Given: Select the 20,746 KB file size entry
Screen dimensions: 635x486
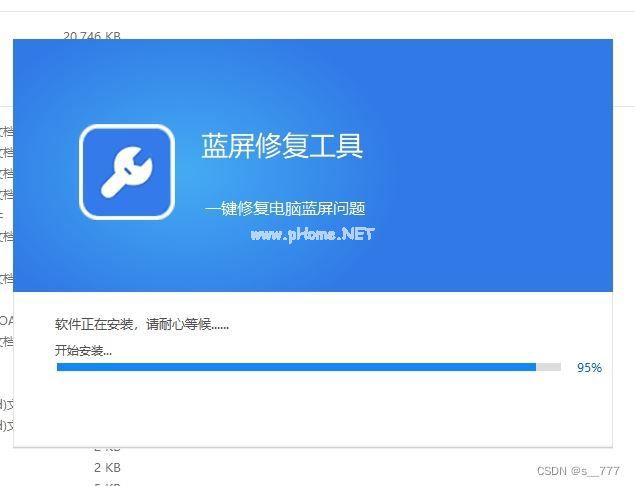Looking at the screenshot, I should point(92,36).
